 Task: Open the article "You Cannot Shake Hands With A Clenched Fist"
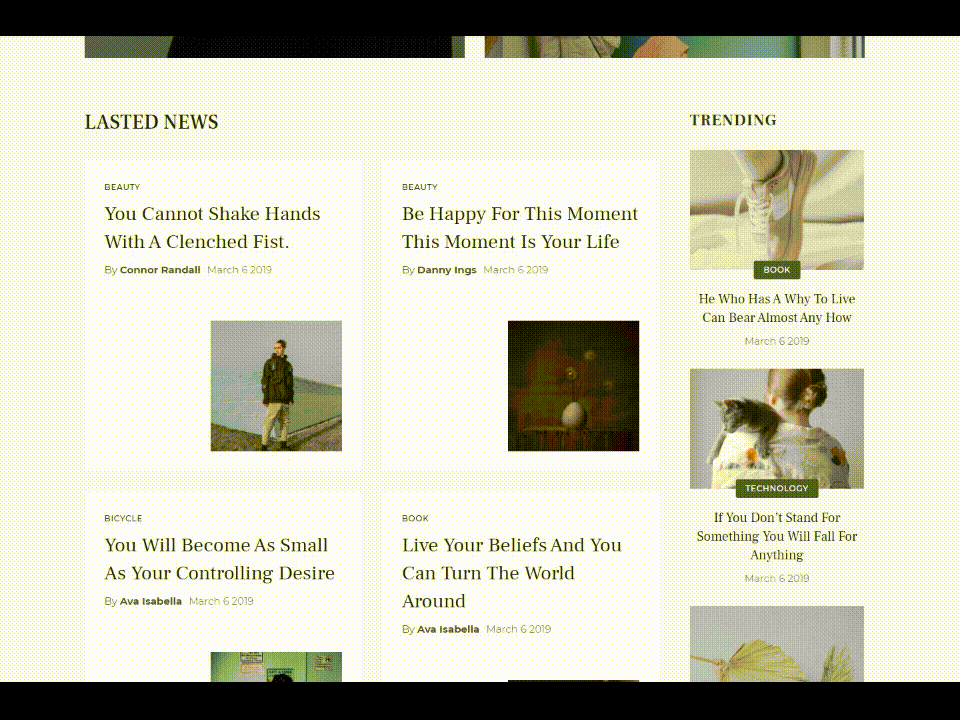point(212,228)
